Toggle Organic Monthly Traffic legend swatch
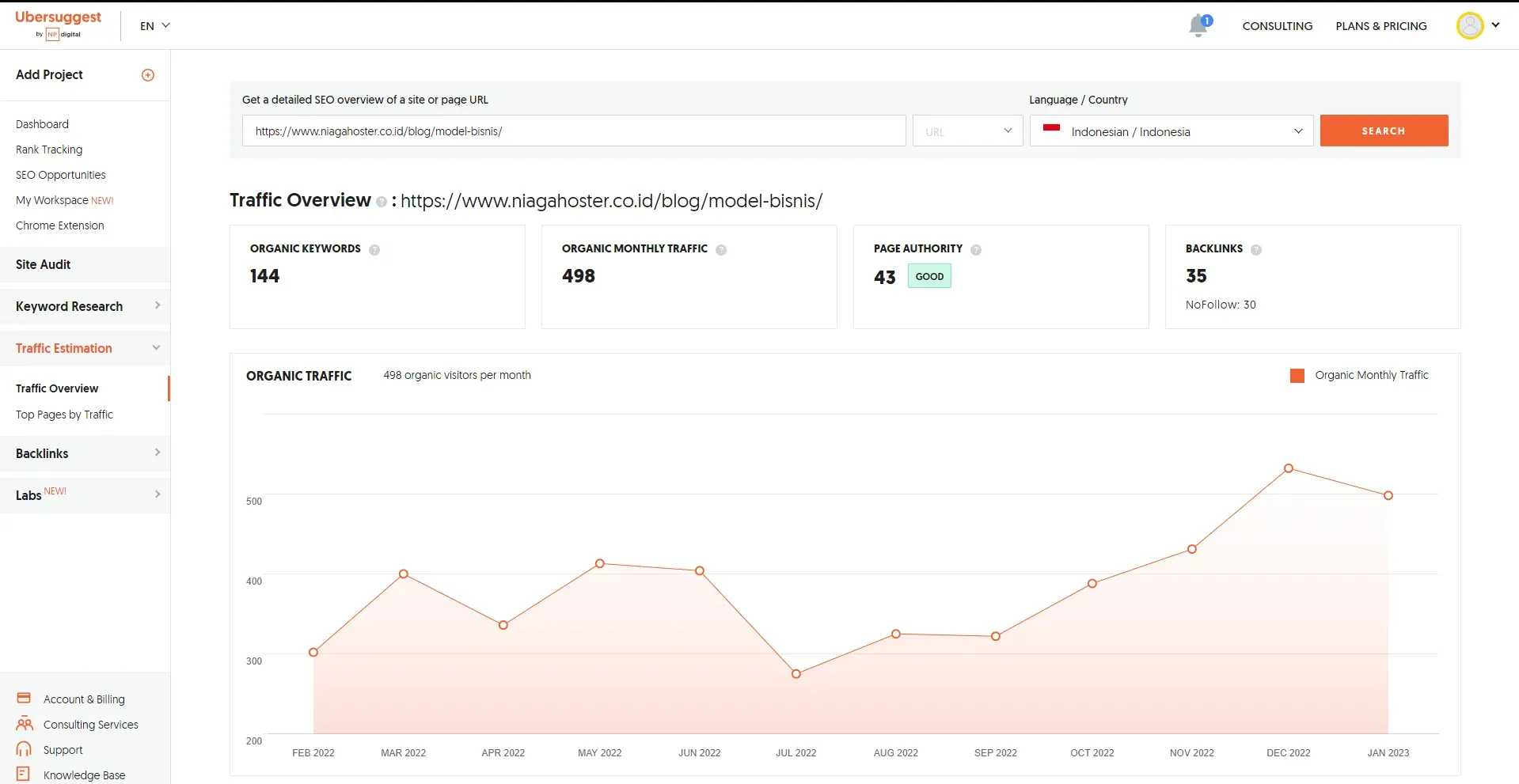 point(1297,376)
